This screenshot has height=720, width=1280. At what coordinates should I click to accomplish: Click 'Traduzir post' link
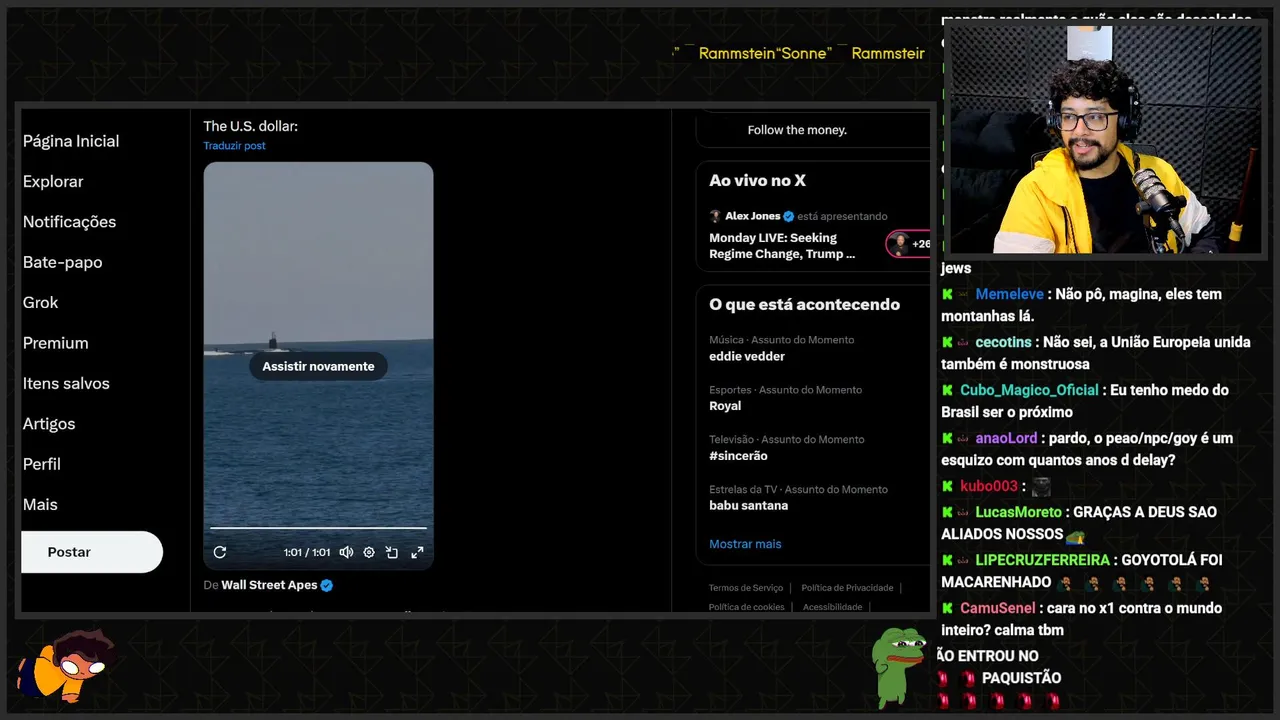[235, 145]
